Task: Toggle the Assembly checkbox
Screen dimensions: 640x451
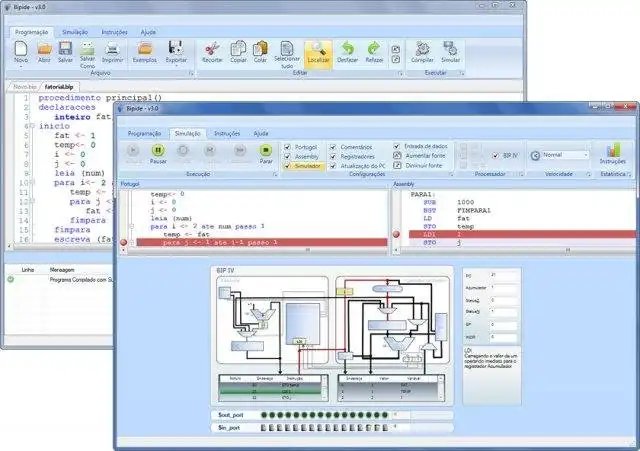Action: point(287,156)
